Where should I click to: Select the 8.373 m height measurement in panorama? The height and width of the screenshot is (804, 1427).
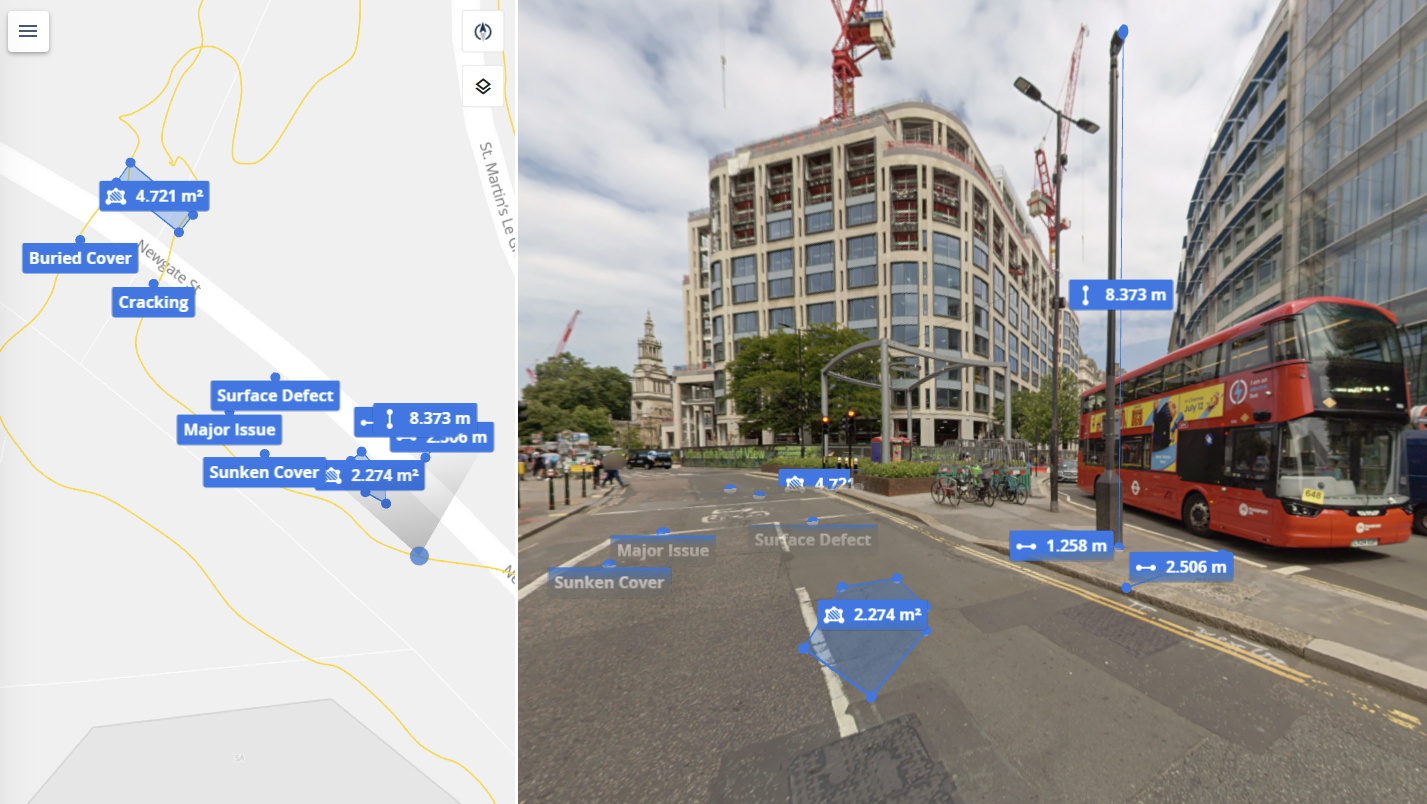pos(1121,295)
